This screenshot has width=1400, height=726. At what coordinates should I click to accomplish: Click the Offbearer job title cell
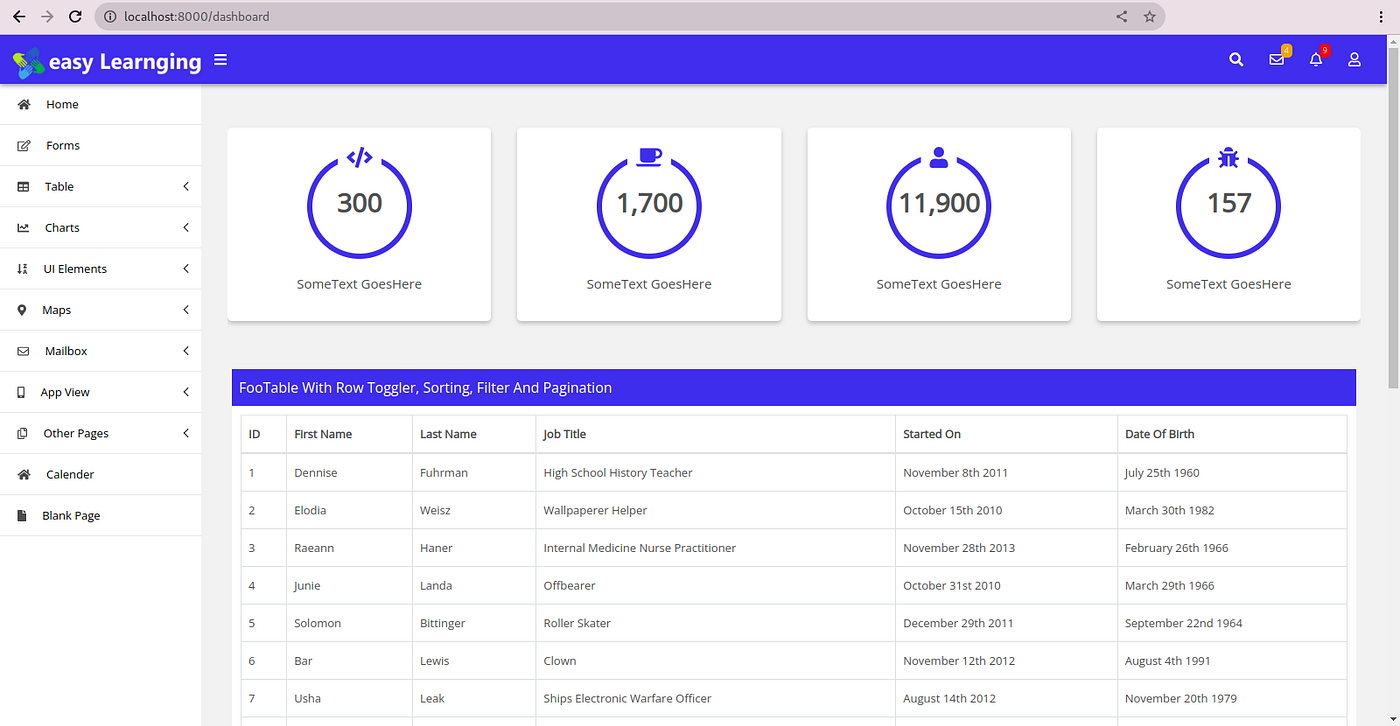(715, 585)
